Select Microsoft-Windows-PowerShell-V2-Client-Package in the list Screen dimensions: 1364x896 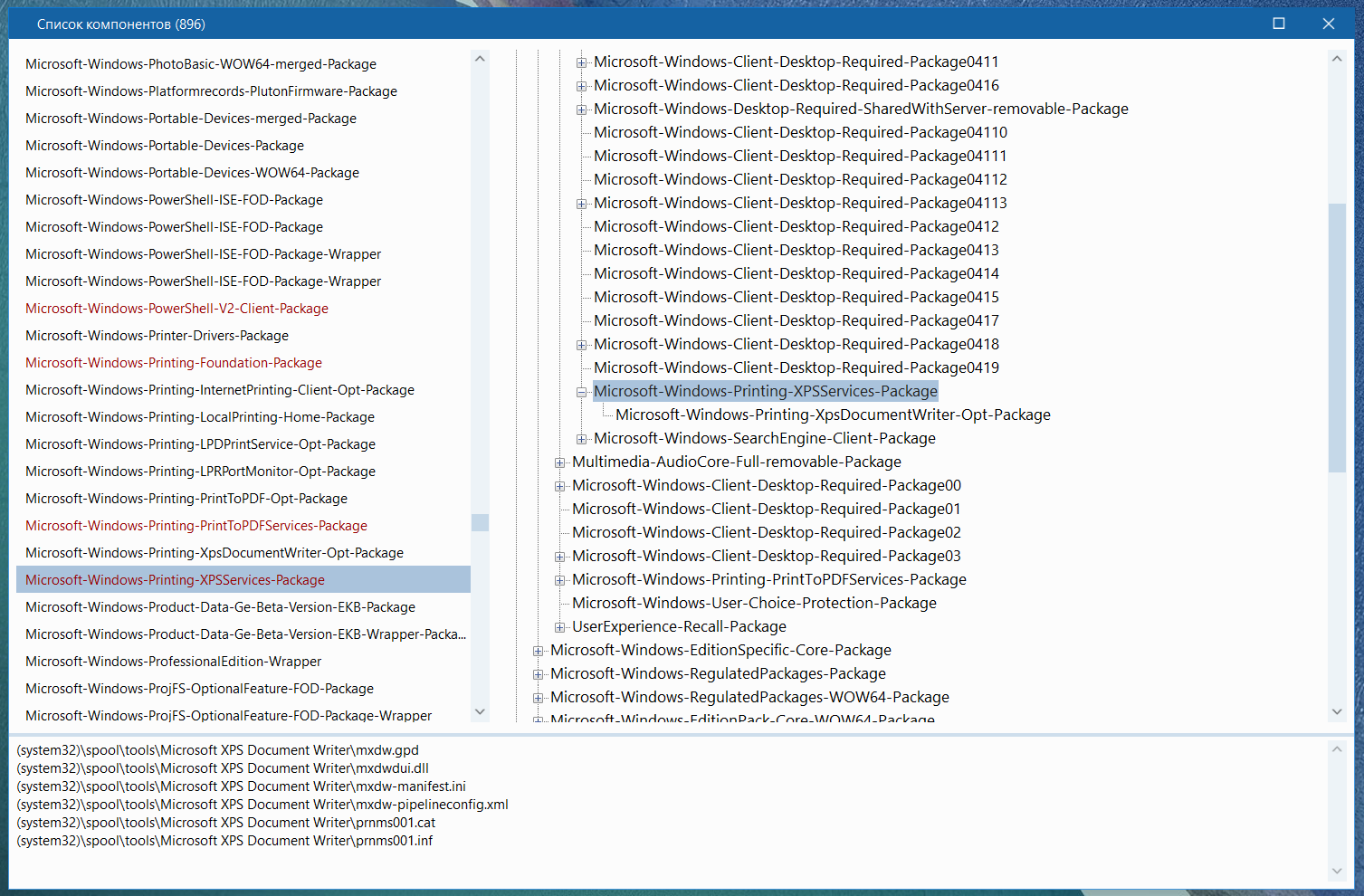pos(176,309)
